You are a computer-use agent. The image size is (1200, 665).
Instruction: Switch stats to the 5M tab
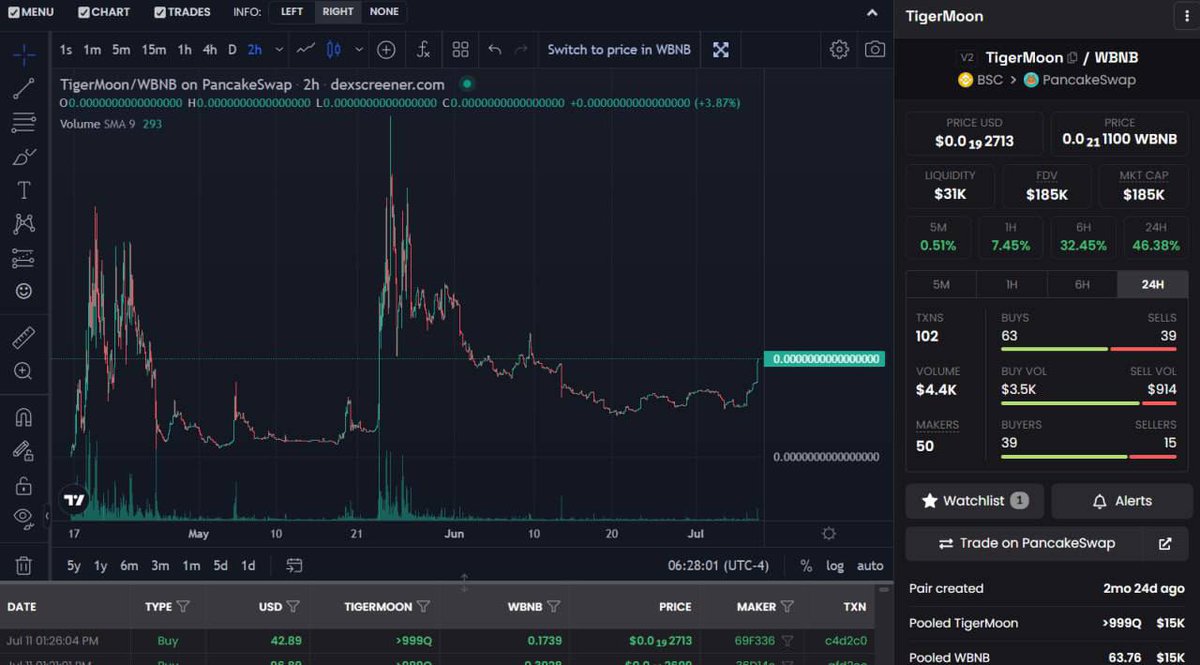click(941, 284)
